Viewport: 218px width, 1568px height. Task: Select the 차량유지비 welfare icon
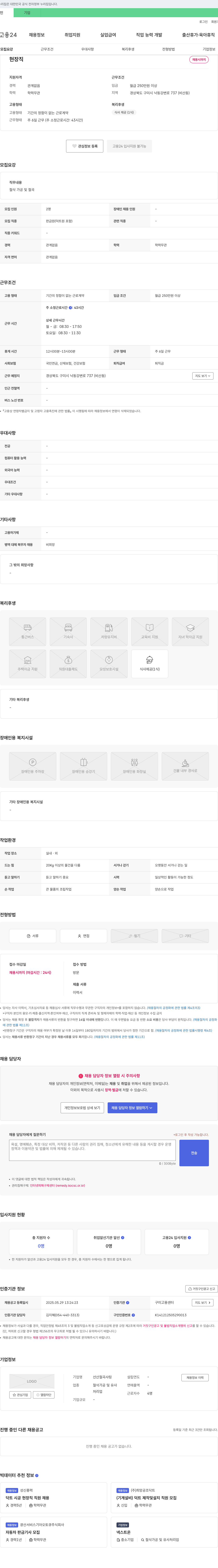tap(109, 631)
